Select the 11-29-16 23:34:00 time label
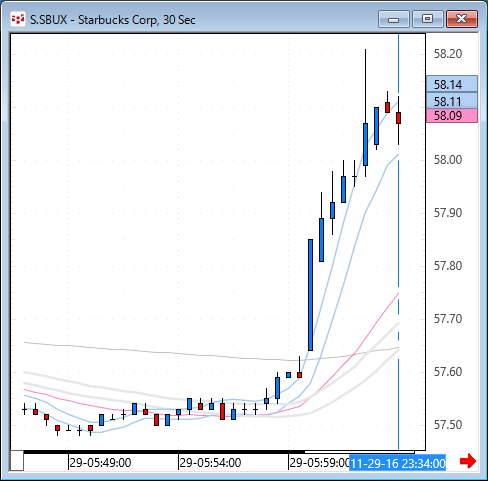Image resolution: width=488 pixels, height=481 pixels. [398, 463]
